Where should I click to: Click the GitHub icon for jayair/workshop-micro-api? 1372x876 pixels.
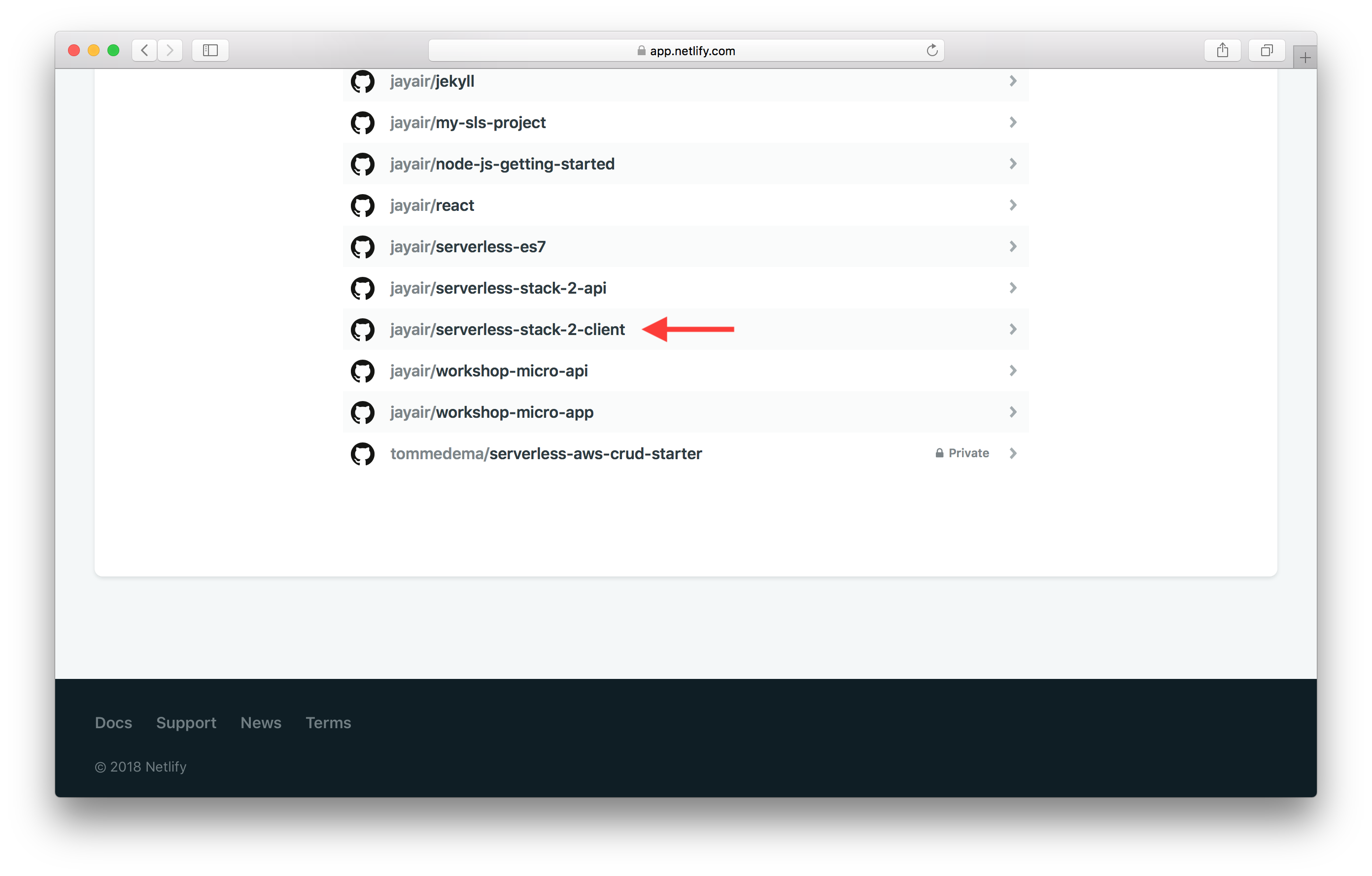pos(363,371)
